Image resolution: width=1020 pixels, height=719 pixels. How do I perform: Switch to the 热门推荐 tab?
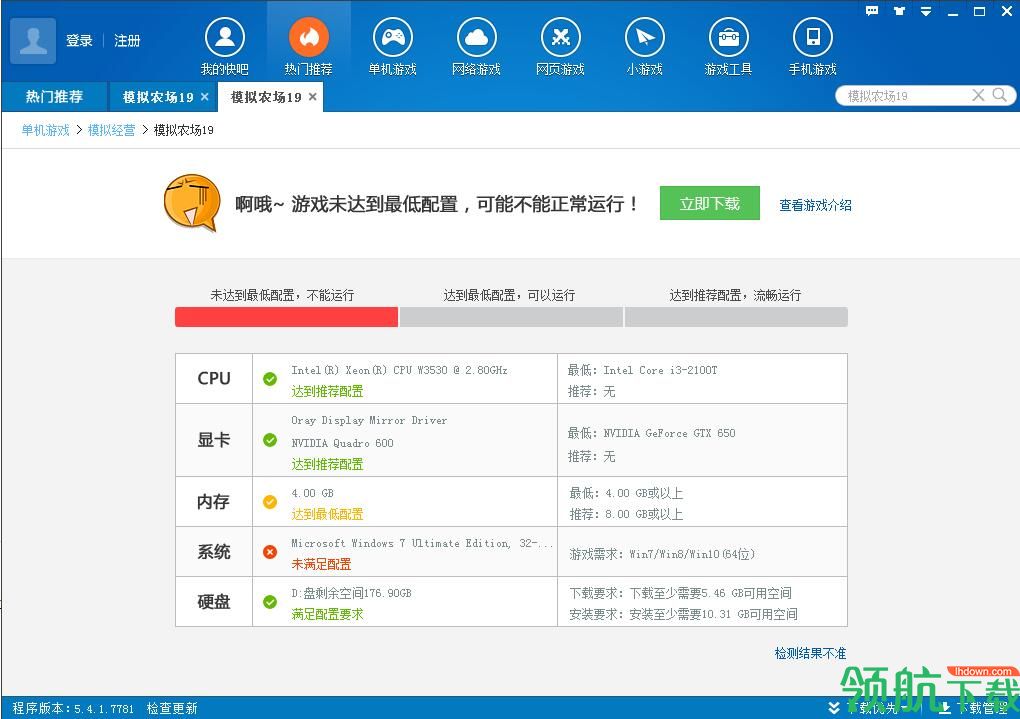pyautogui.click(x=54, y=97)
